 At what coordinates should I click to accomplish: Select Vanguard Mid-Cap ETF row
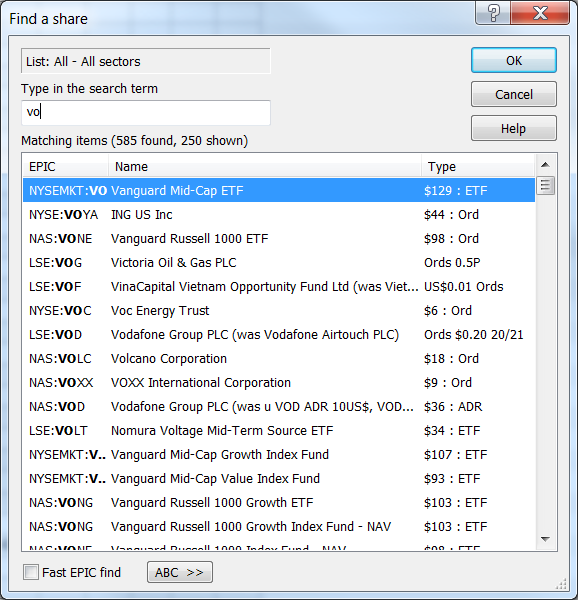[279, 190]
